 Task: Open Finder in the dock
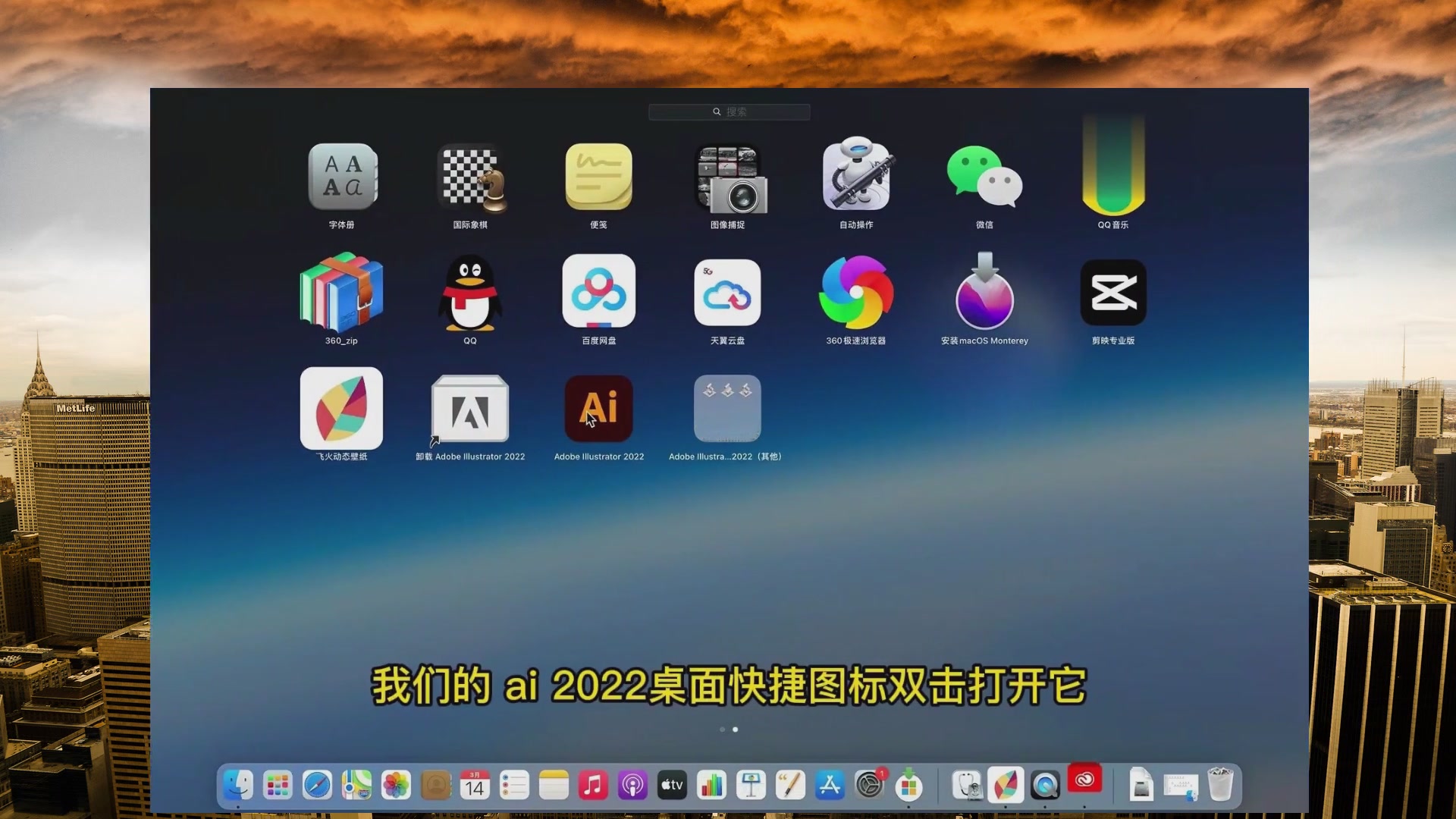[238, 785]
